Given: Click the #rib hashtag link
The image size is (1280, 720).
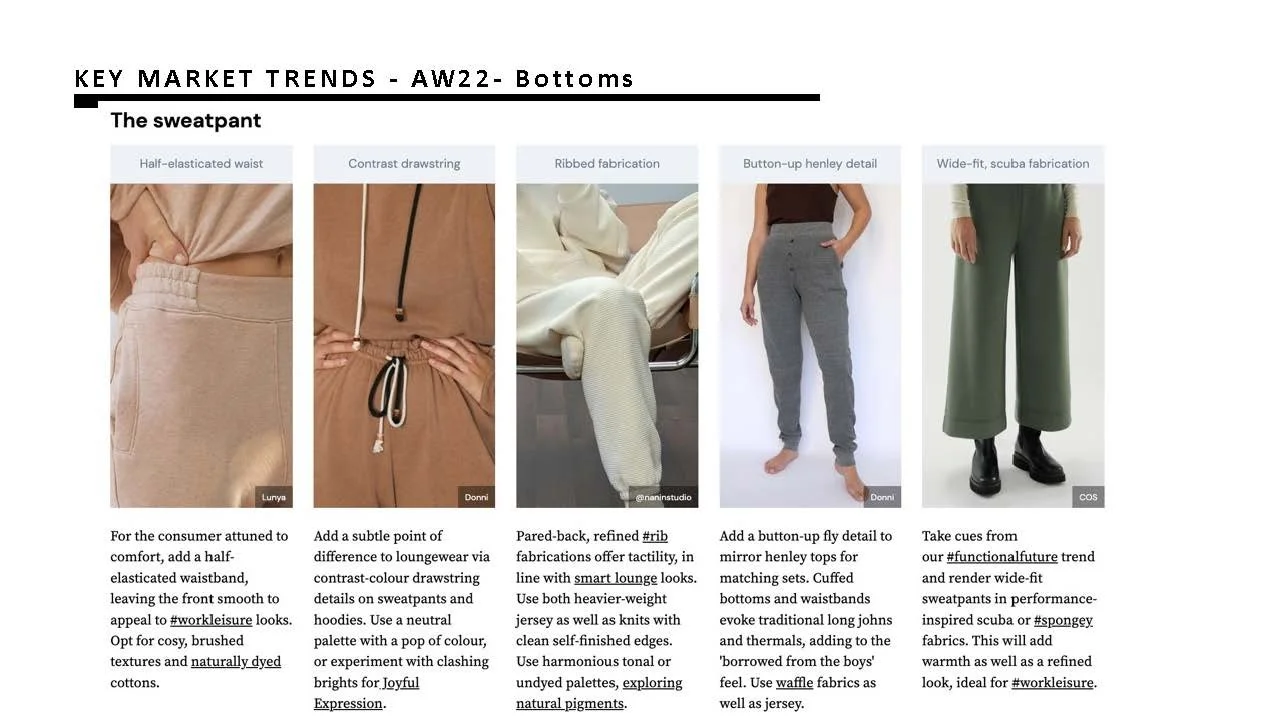Looking at the screenshot, I should click(x=655, y=536).
